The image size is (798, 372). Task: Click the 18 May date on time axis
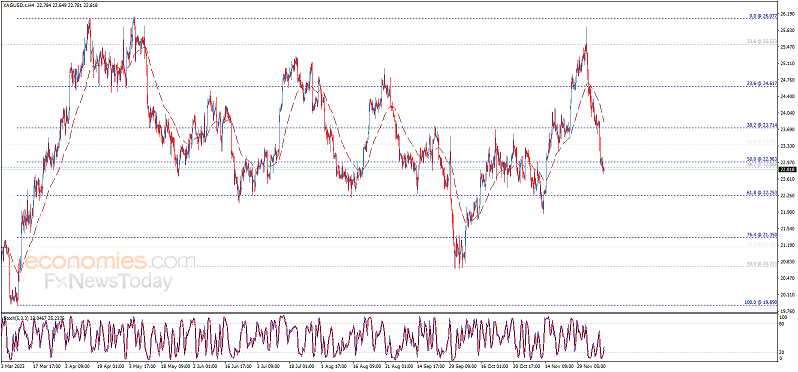pyautogui.click(x=175, y=365)
